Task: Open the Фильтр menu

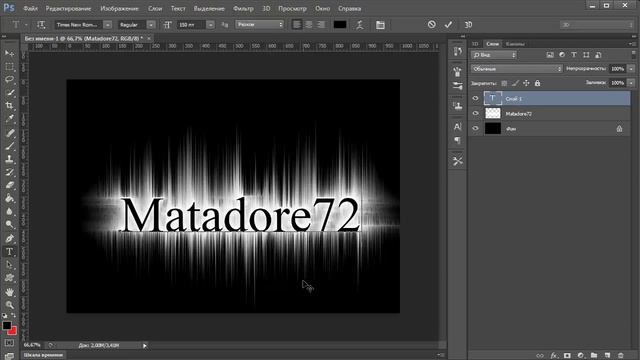Action: (x=243, y=8)
